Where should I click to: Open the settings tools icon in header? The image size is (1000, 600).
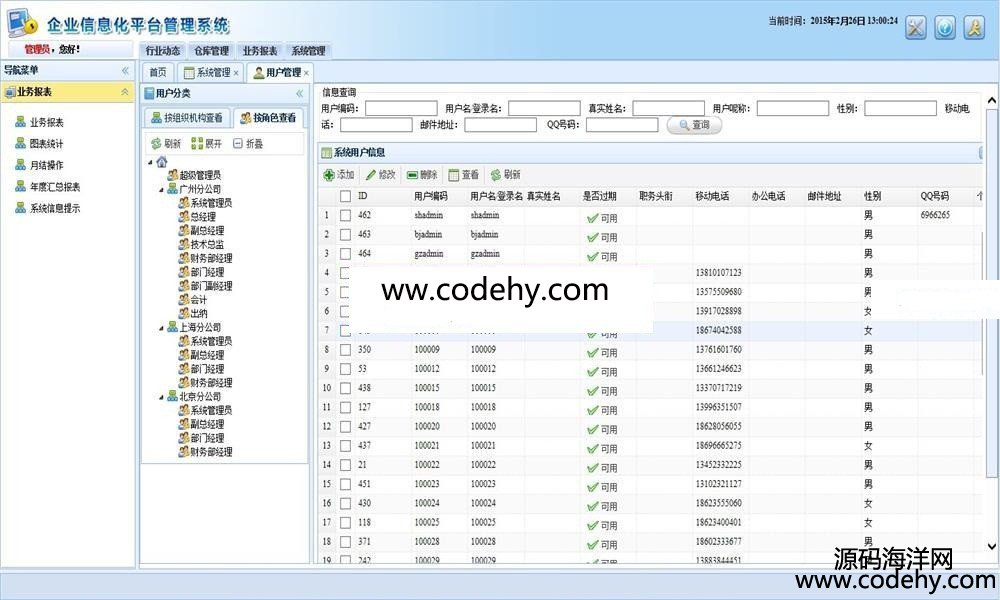(x=915, y=28)
